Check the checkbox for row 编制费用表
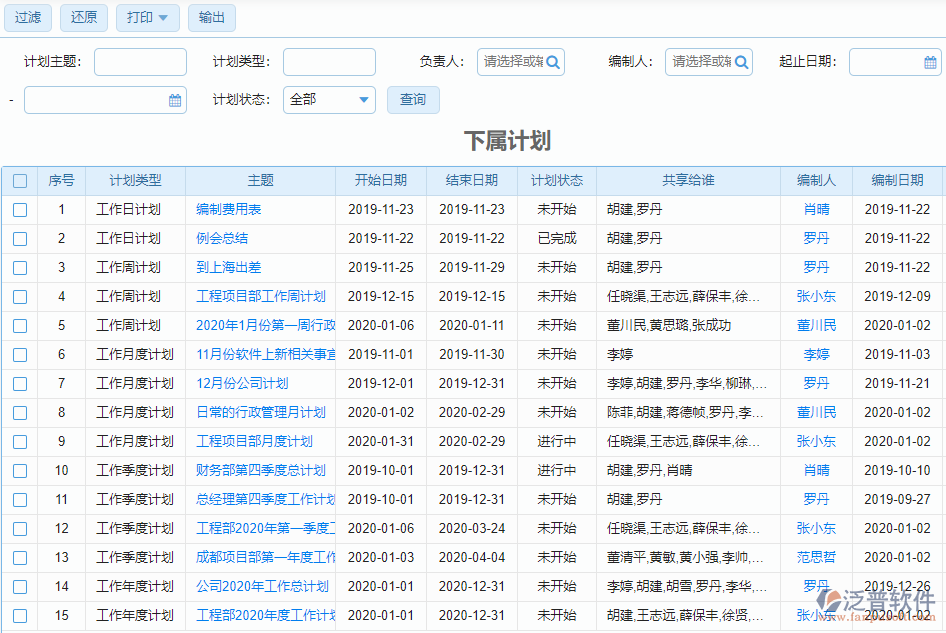The image size is (946, 633). 20,209
